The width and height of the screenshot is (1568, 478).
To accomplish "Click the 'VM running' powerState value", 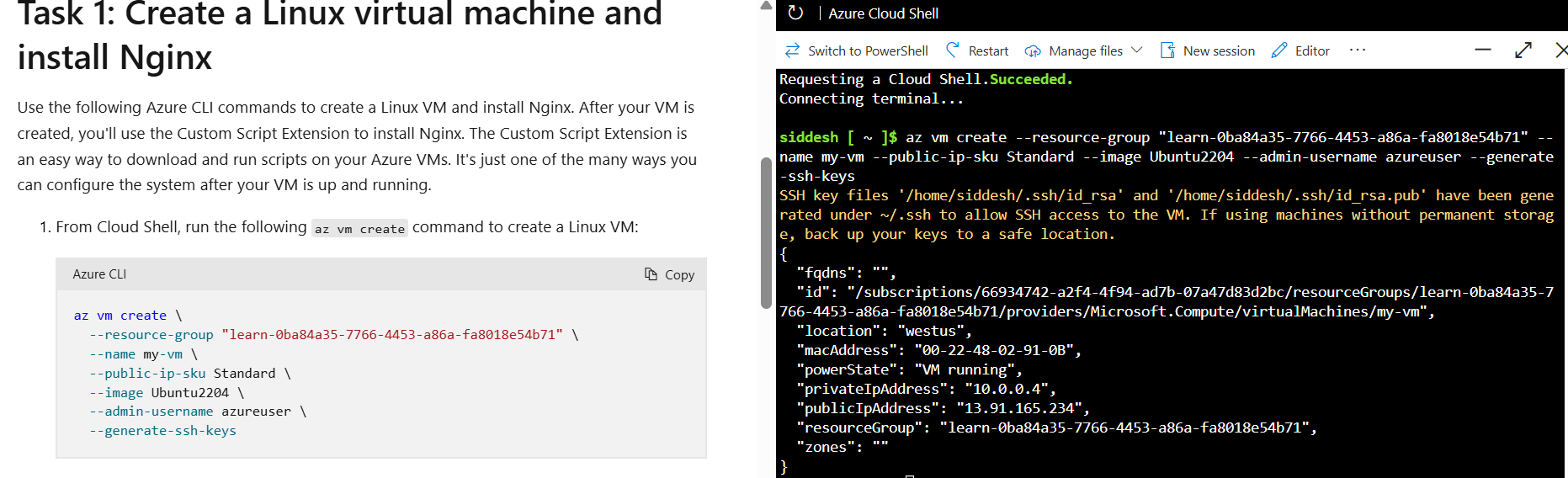I will coord(964,369).
